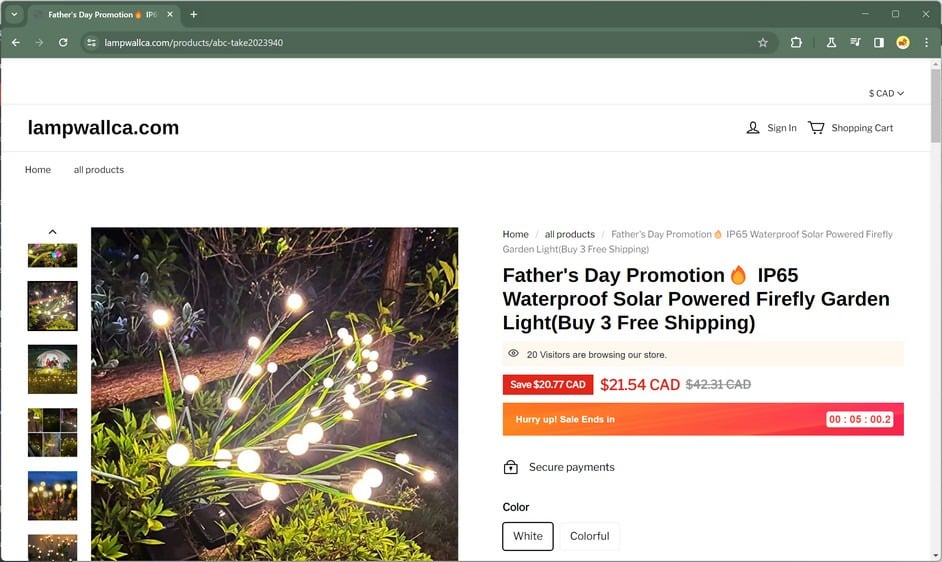
Task: Open the browser extensions puzzle icon
Action: point(796,43)
